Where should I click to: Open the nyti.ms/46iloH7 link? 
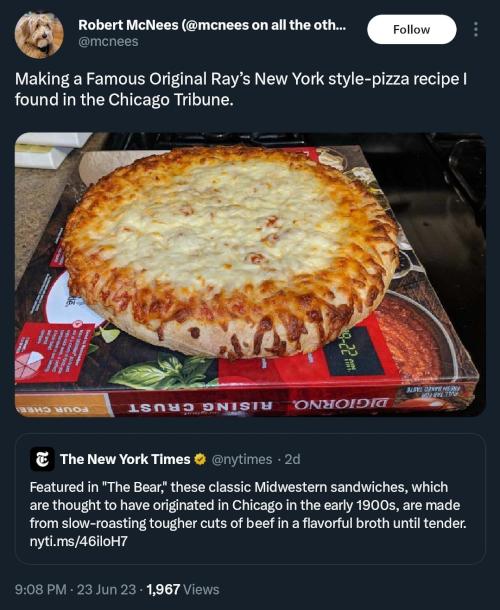click(79, 541)
